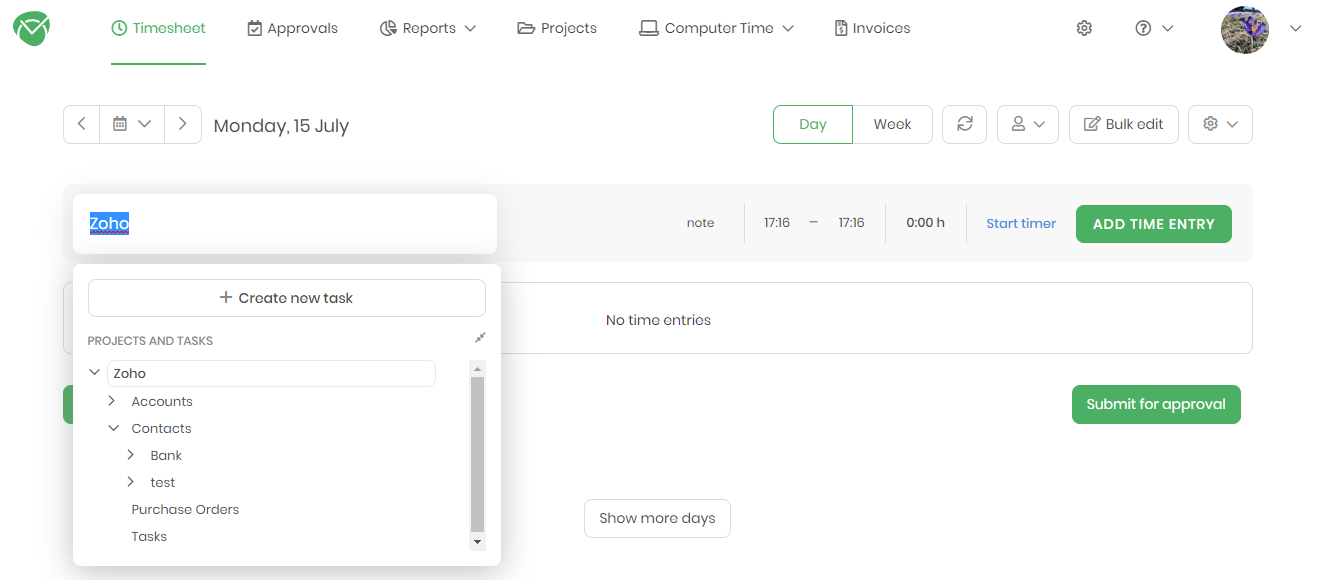Collapse the Zoho project node
Viewport: 1324px width, 580px height.
[95, 373]
